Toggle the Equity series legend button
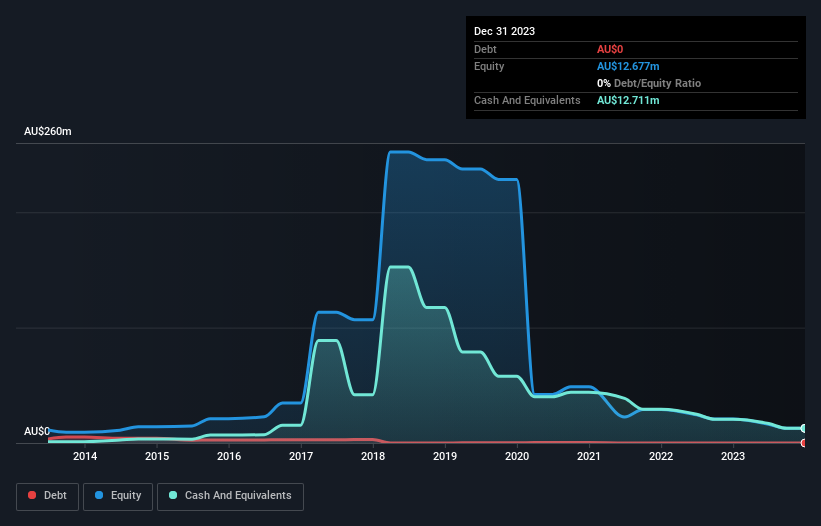The height and width of the screenshot is (526, 821). pyautogui.click(x=118, y=496)
